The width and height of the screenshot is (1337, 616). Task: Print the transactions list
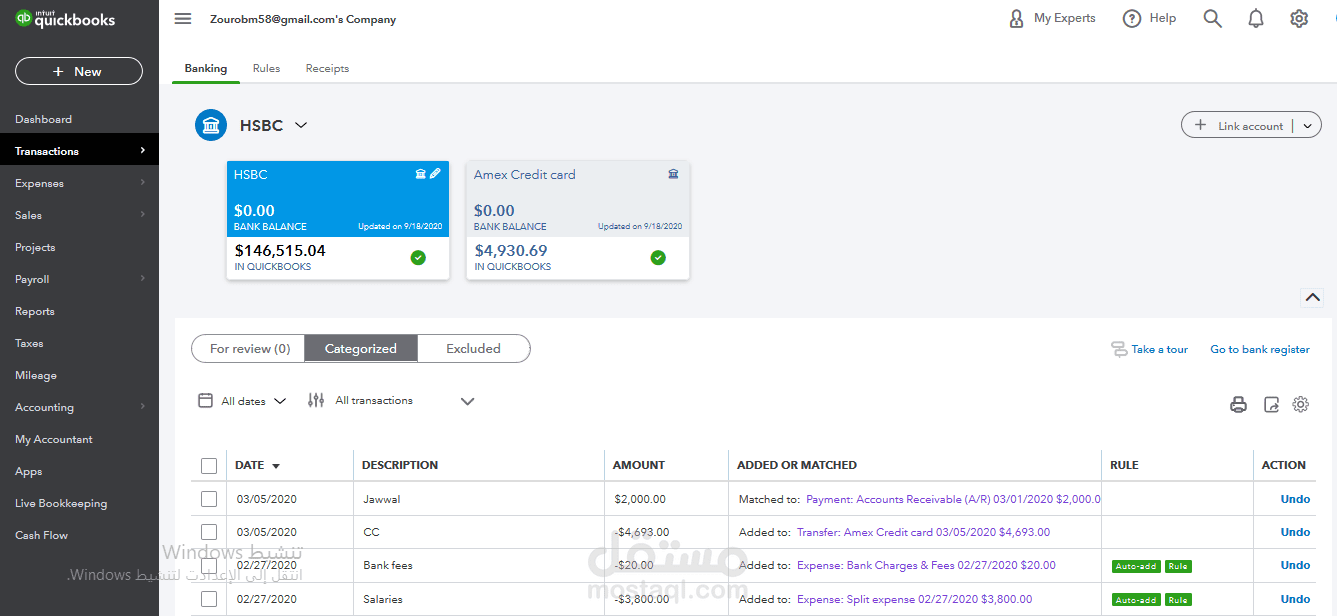[x=1238, y=405]
